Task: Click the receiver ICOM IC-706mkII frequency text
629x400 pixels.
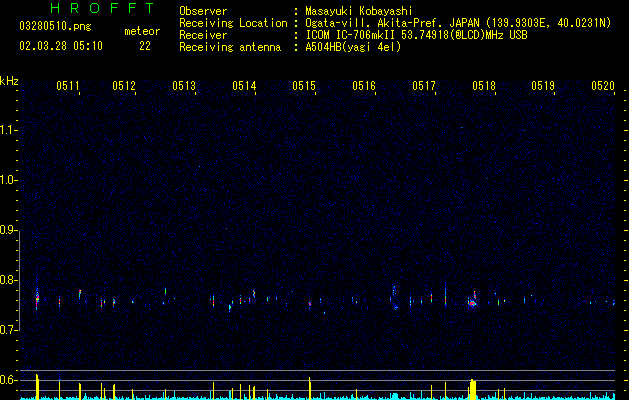Action: pos(416,35)
